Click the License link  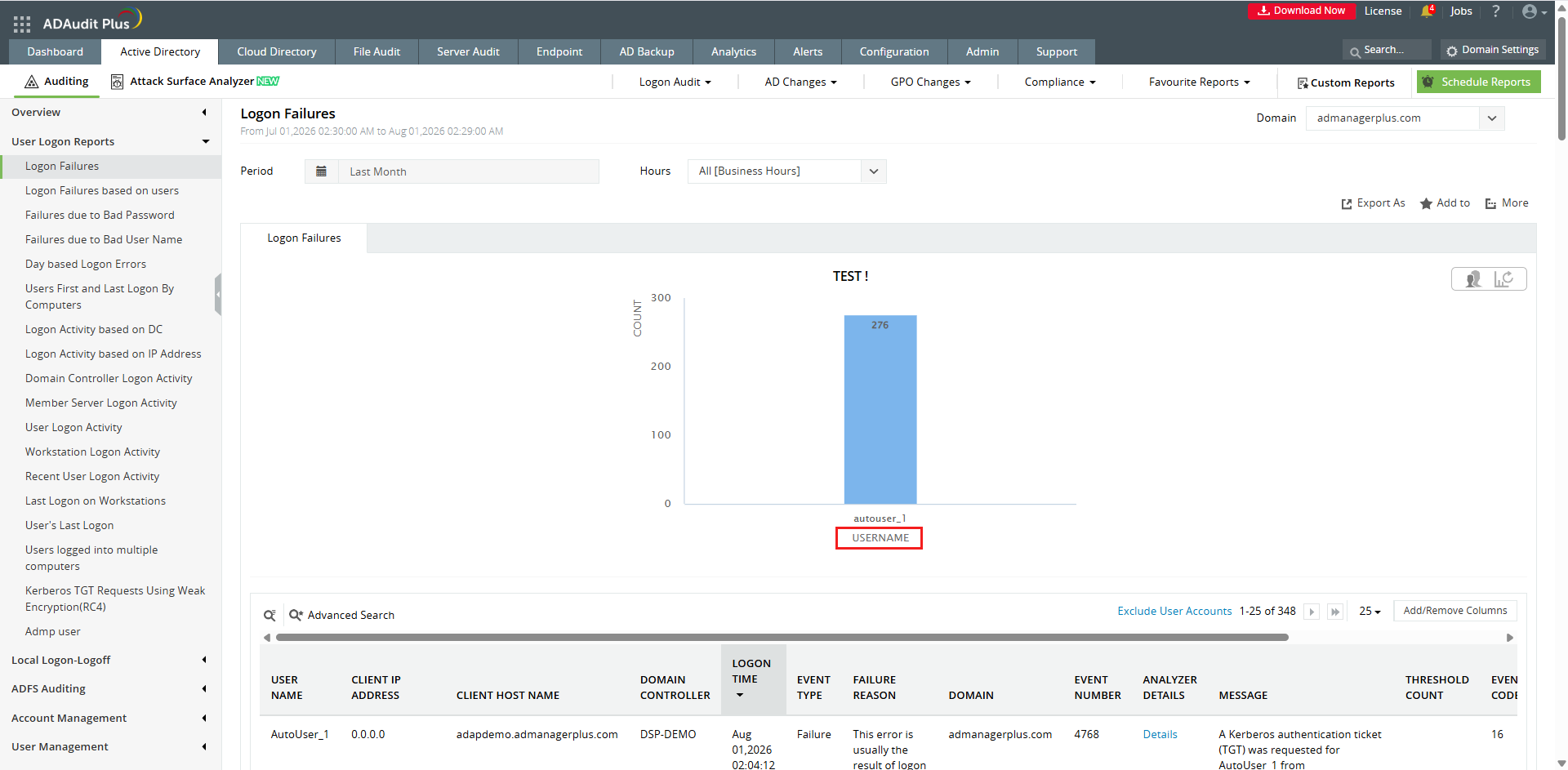pyautogui.click(x=1383, y=11)
